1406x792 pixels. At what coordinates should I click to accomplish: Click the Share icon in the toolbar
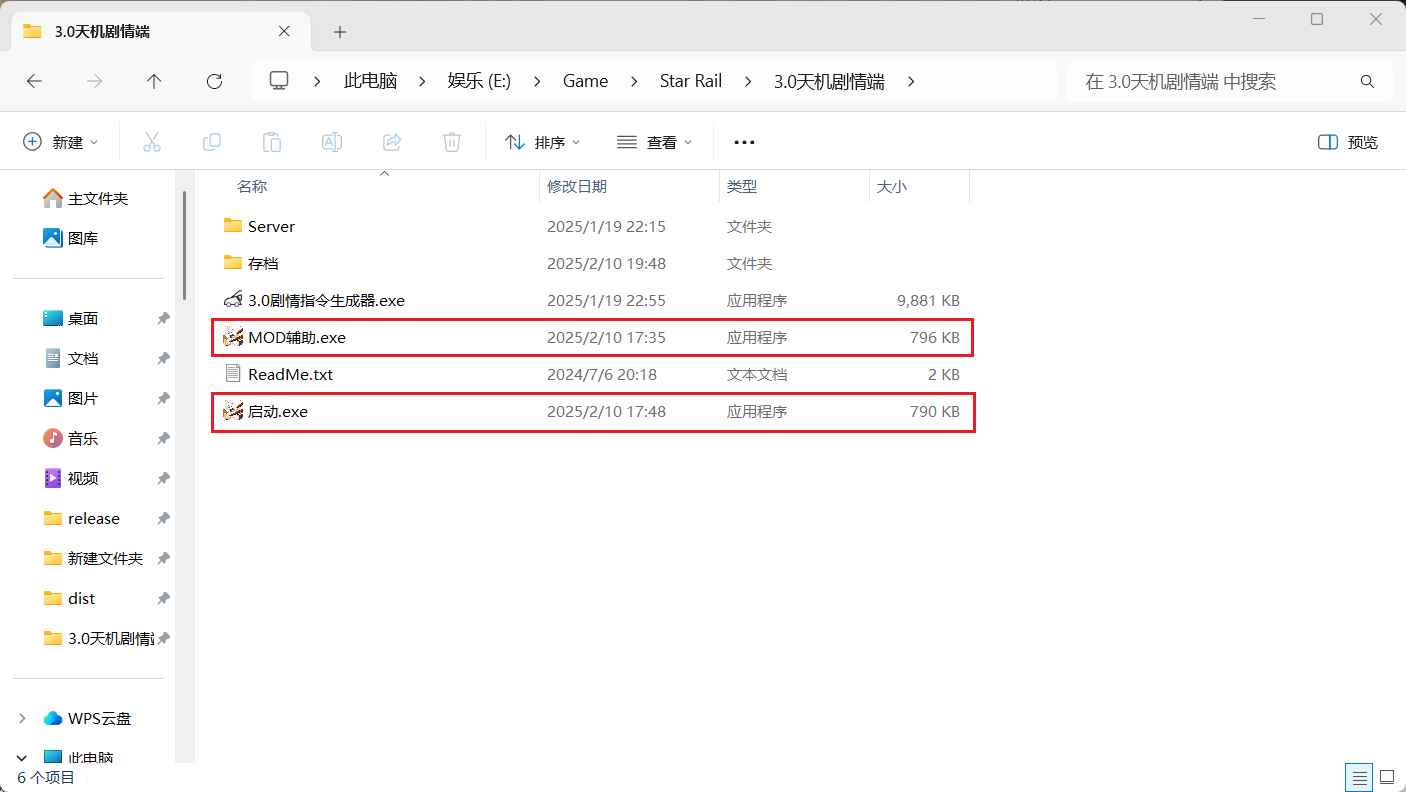(x=392, y=141)
